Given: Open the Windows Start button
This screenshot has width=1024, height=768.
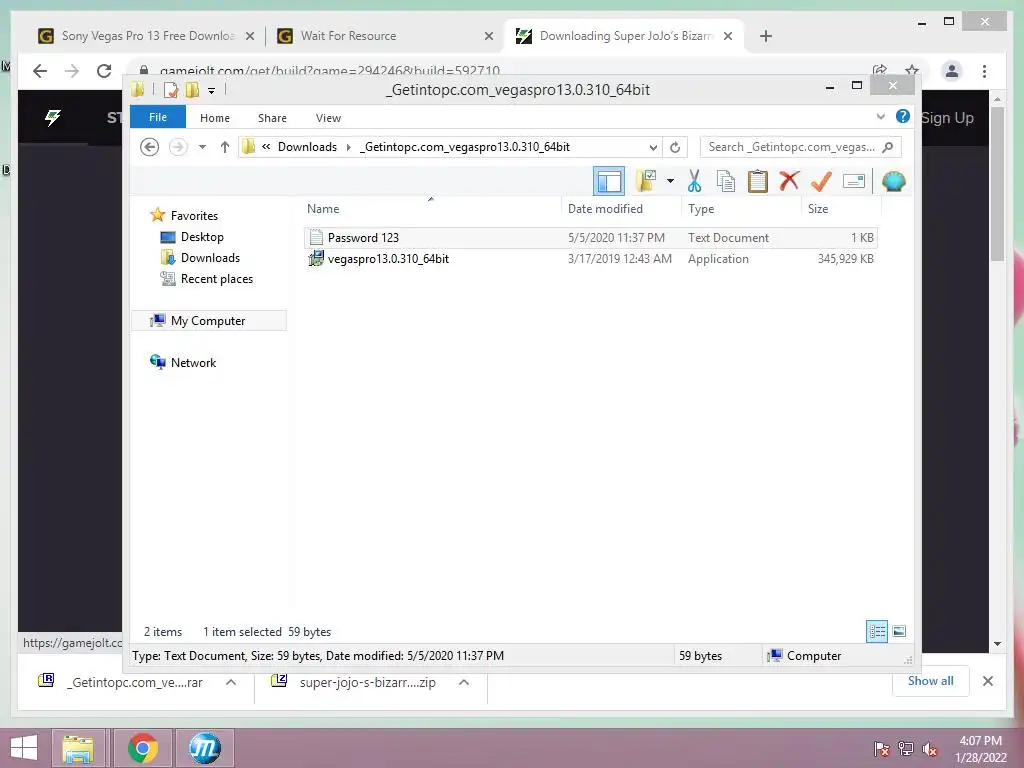Looking at the screenshot, I should click(24, 748).
